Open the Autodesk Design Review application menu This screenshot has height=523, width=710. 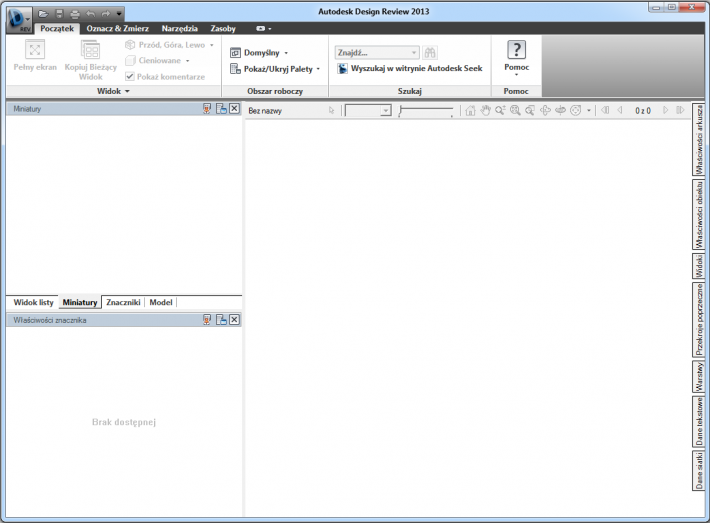coord(19,20)
